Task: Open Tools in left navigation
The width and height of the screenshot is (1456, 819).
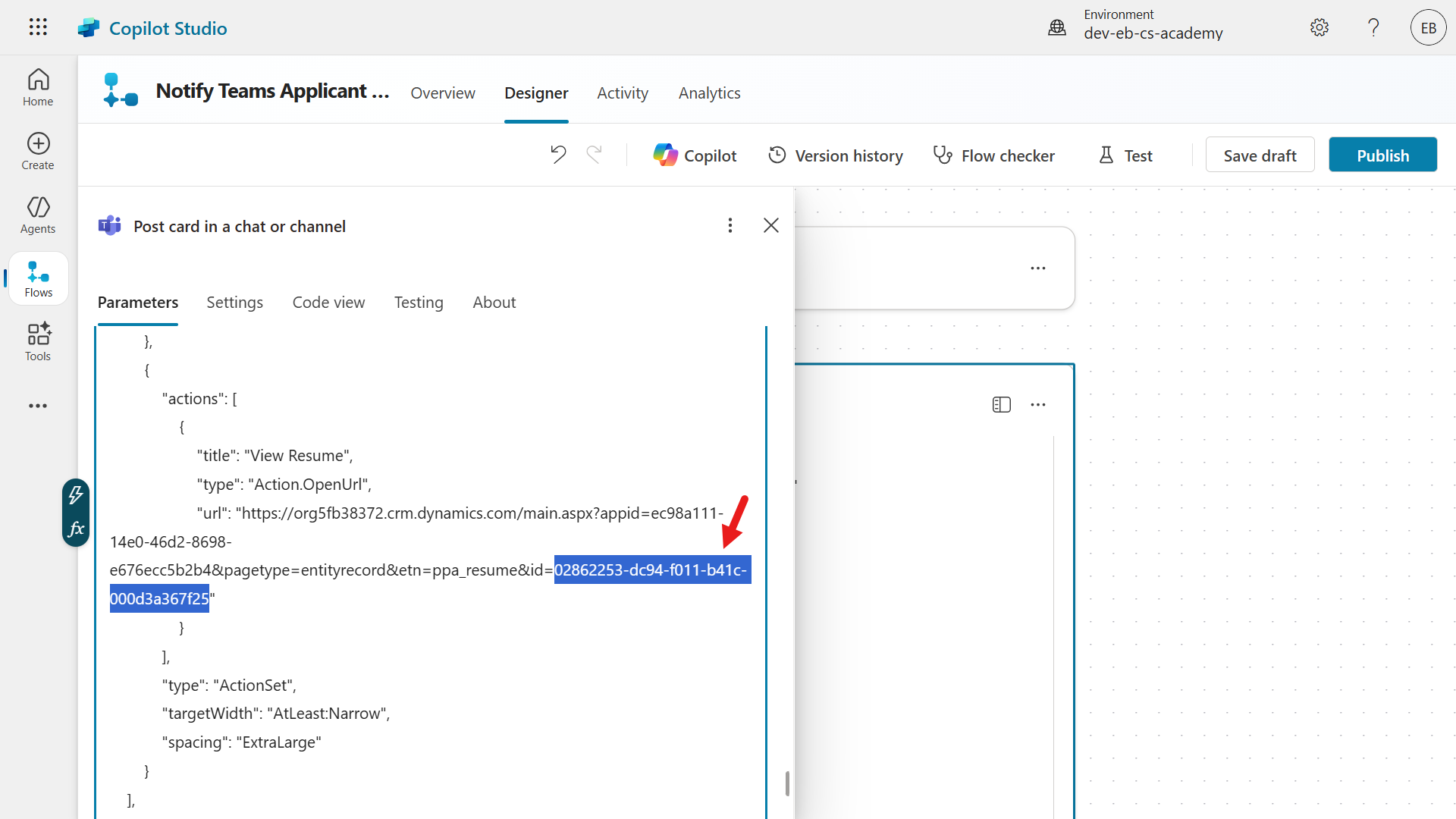Action: pos(38,342)
